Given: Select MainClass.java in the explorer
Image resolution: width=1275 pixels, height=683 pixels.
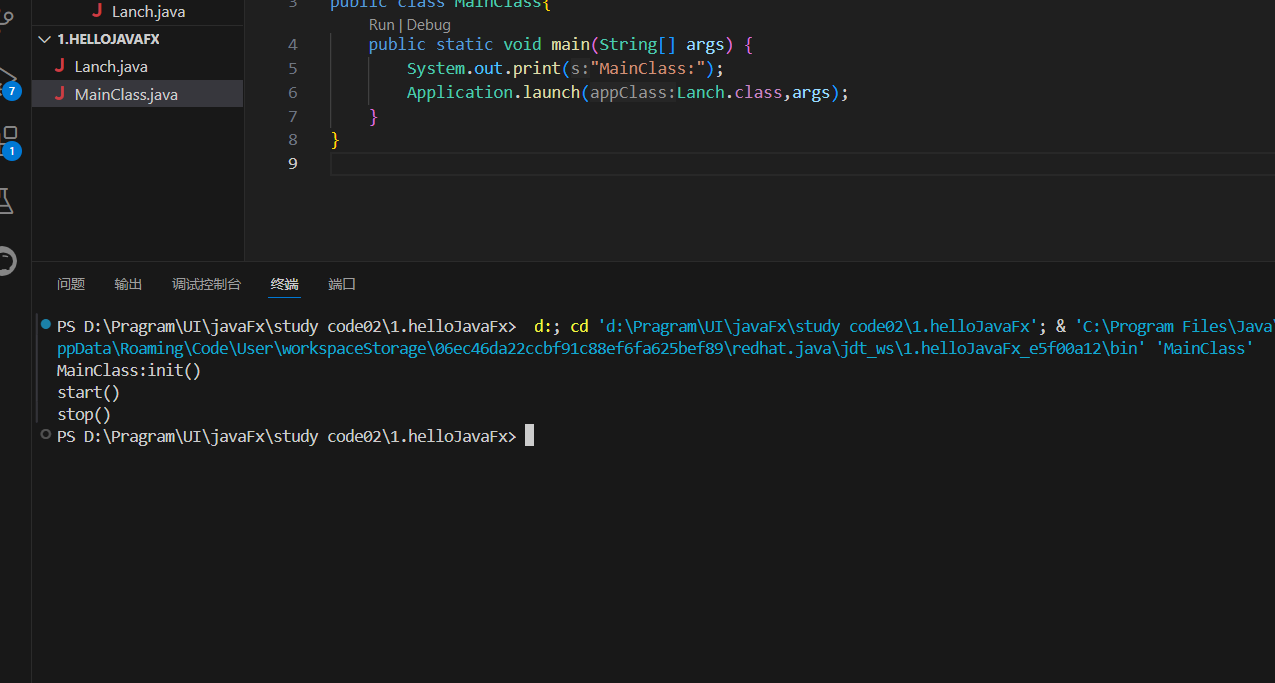Looking at the screenshot, I should (x=126, y=94).
